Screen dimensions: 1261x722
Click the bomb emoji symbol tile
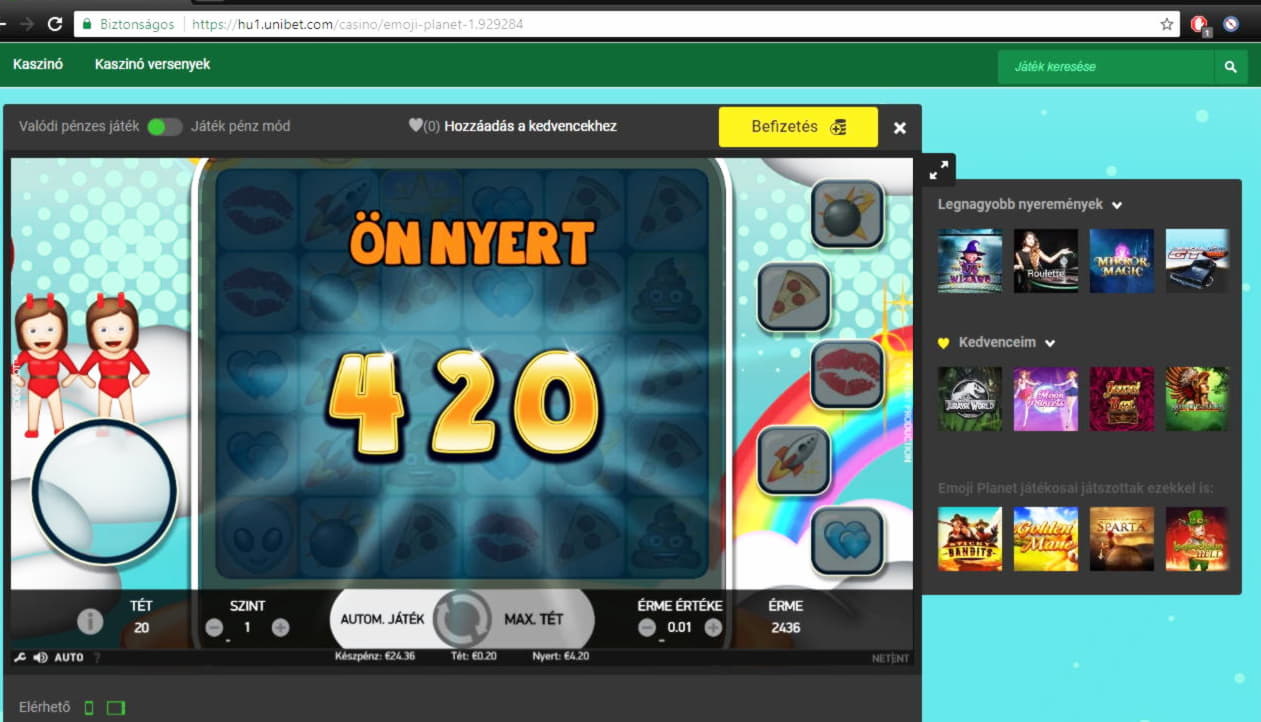[x=847, y=213]
